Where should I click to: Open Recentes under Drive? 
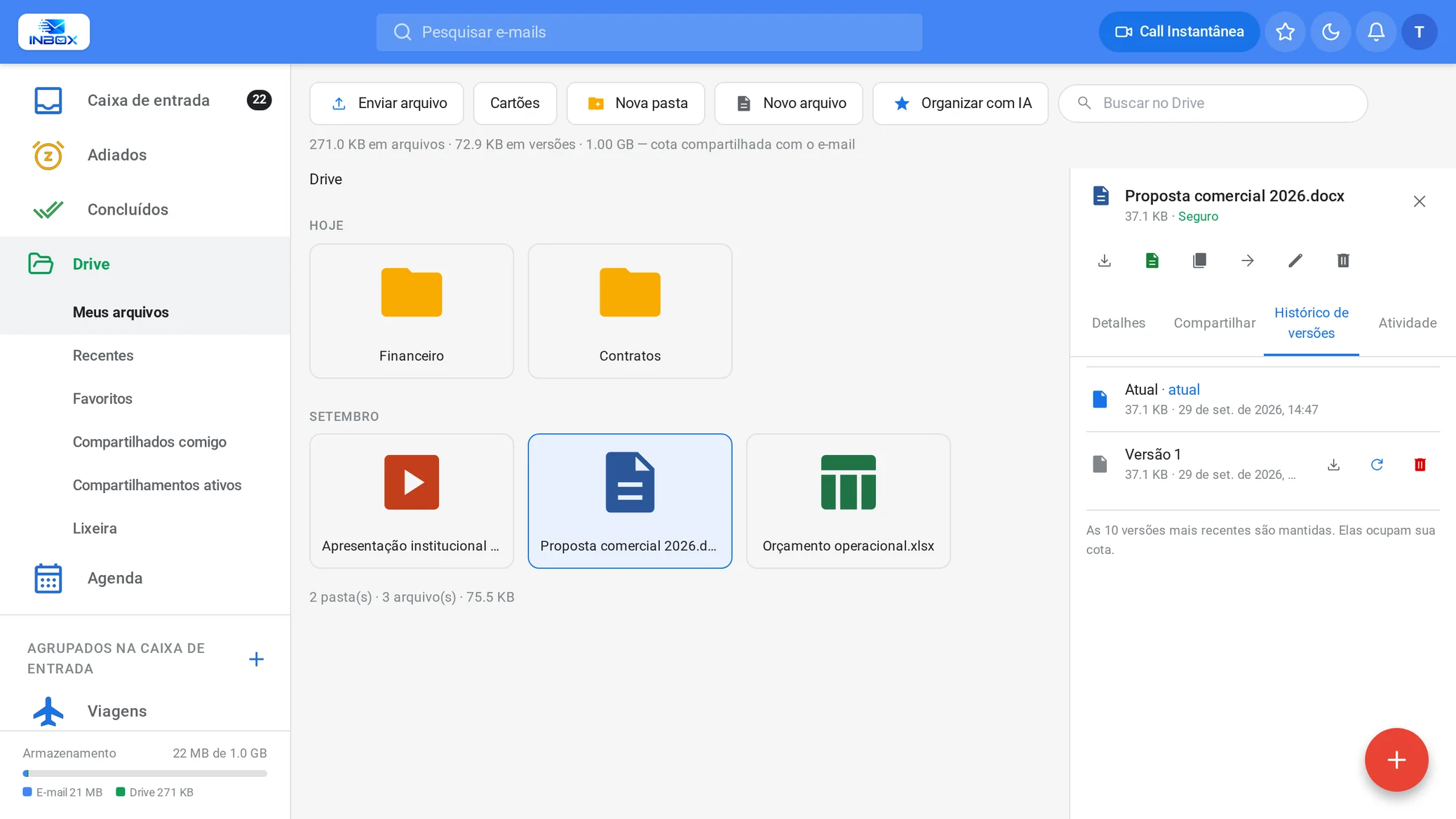(x=145, y=356)
